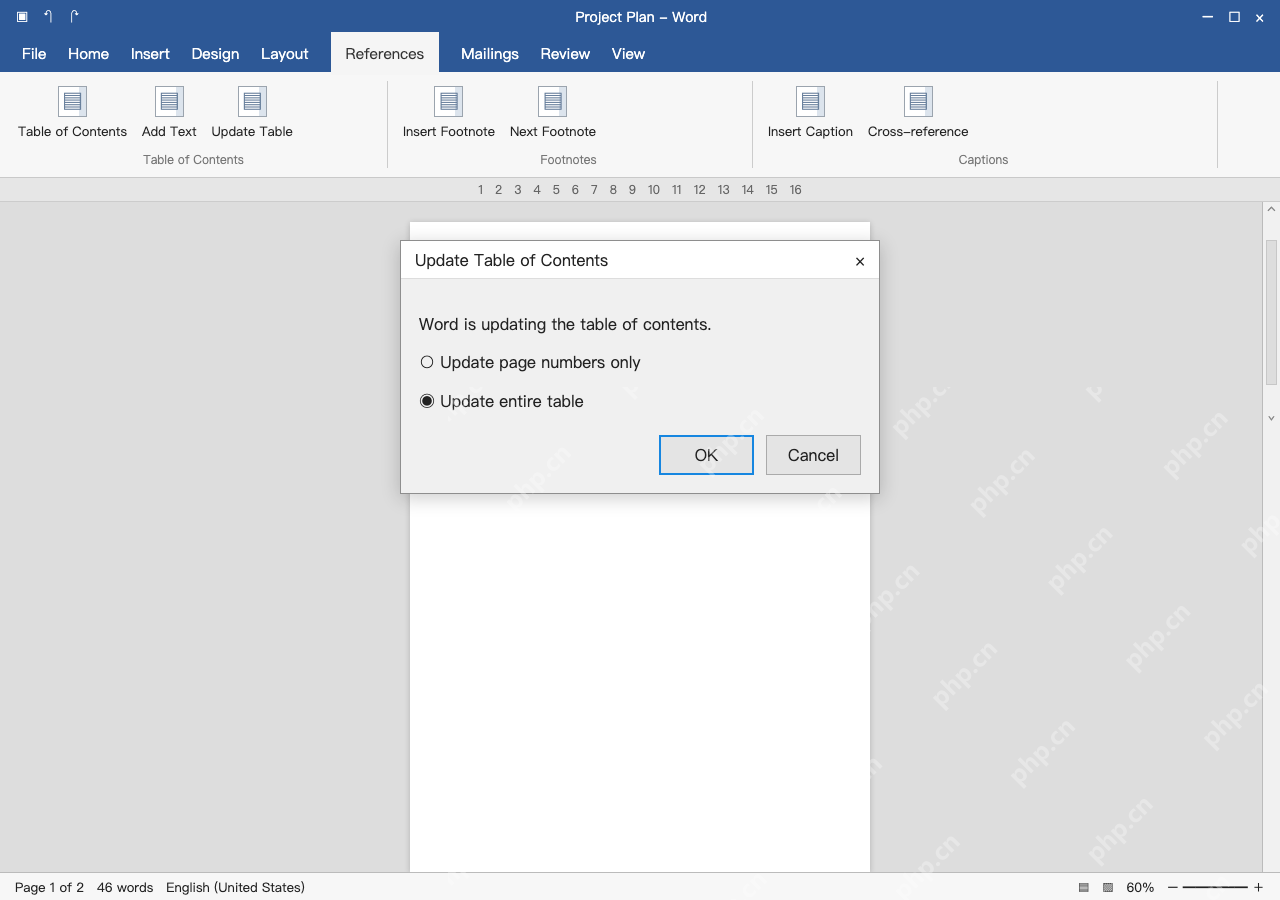Zoom in with the plus button
The image size is (1280, 900).
(x=1258, y=887)
